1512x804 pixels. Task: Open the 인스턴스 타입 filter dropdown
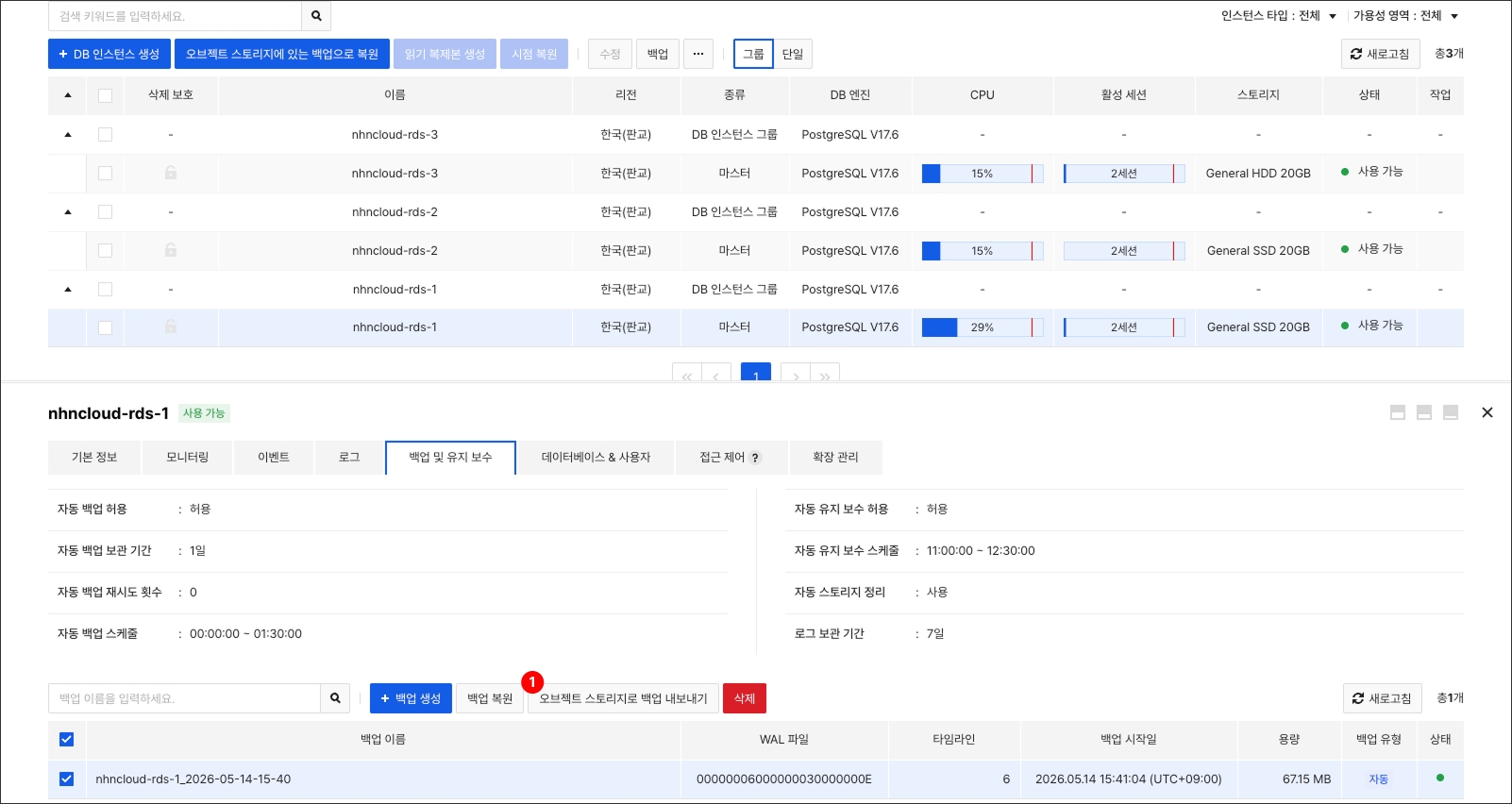click(x=1279, y=16)
